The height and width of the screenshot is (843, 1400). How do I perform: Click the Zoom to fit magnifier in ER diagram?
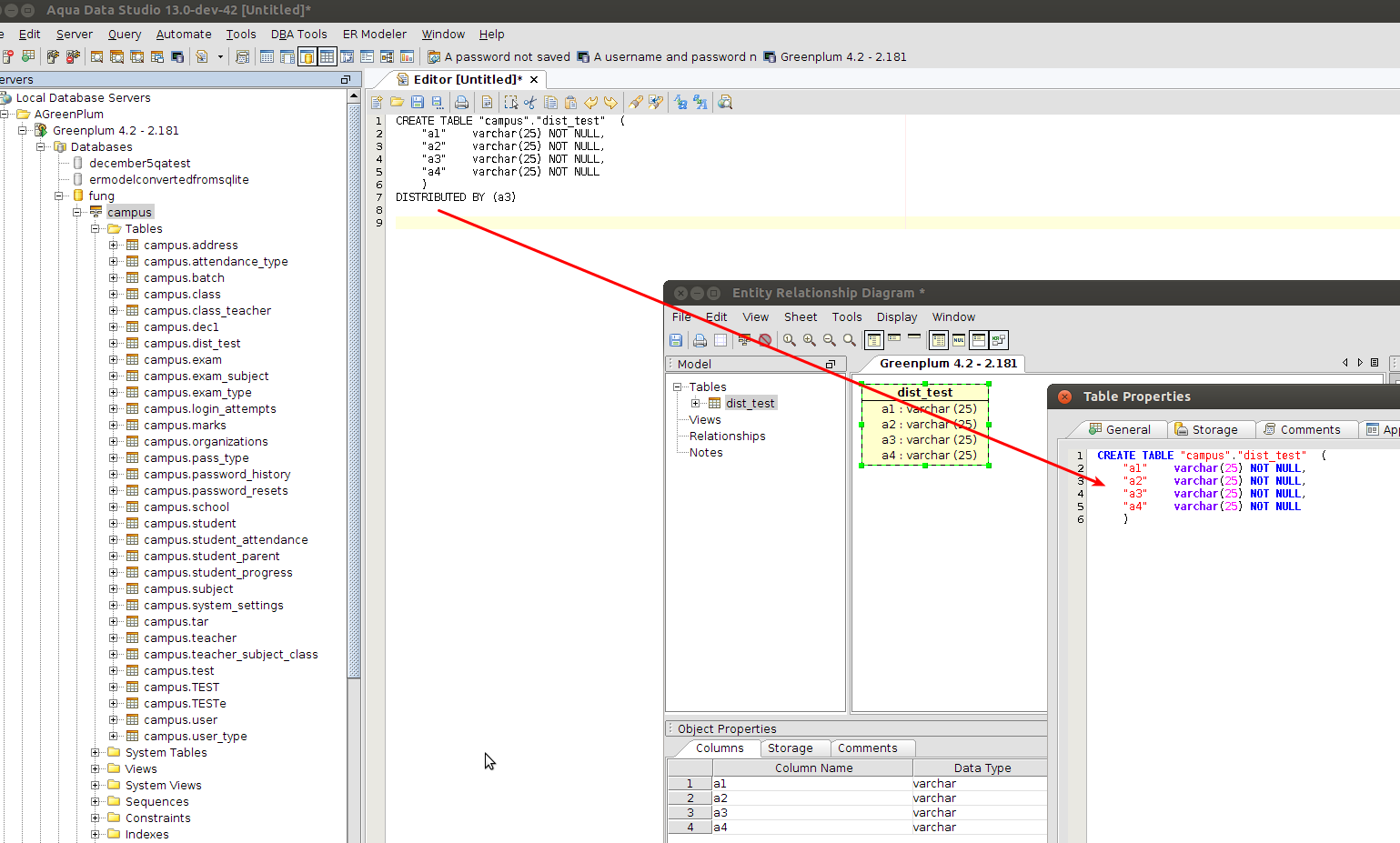(850, 340)
